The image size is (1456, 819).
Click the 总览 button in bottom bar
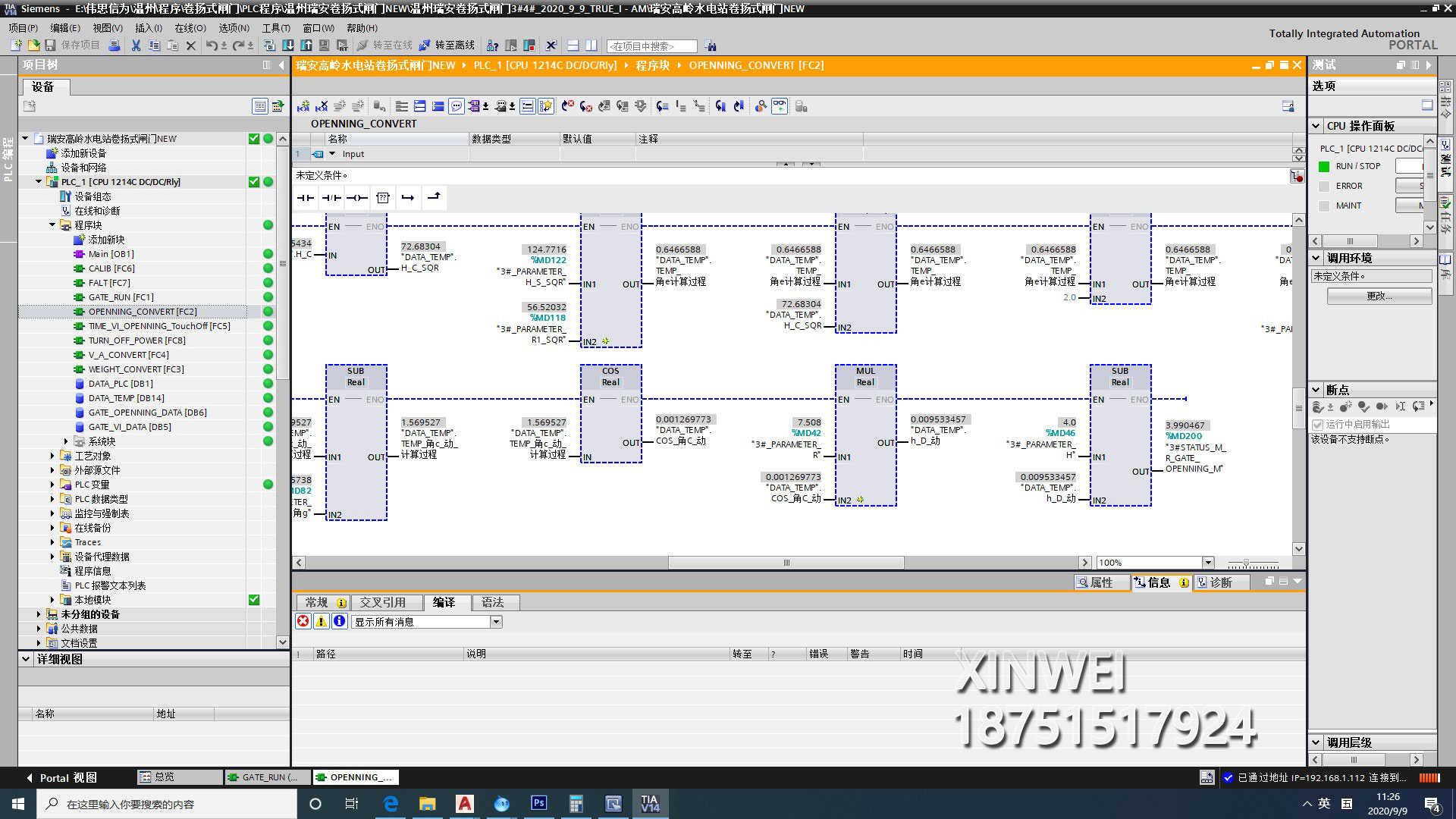[x=180, y=777]
